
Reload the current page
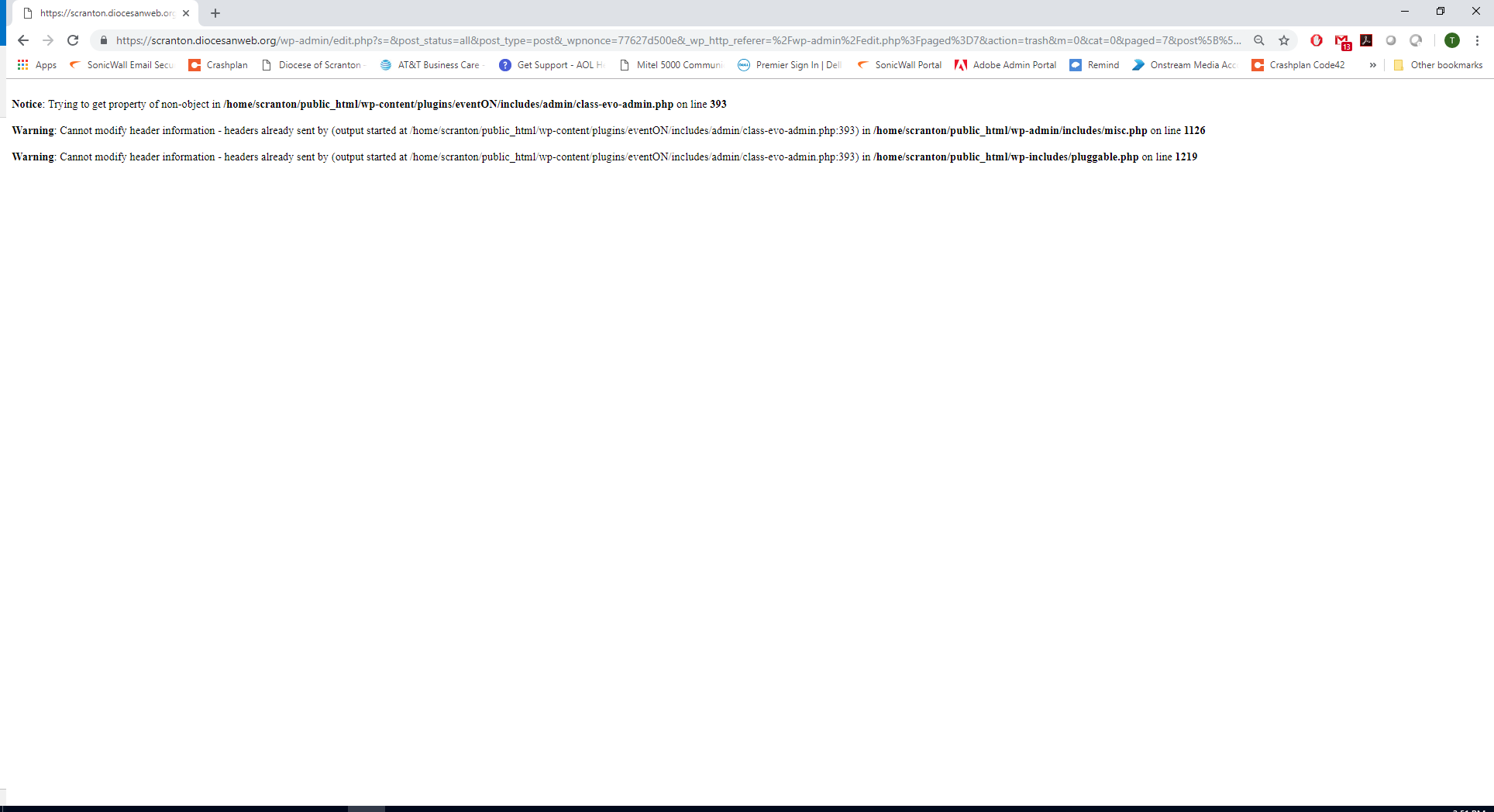pyautogui.click(x=73, y=40)
